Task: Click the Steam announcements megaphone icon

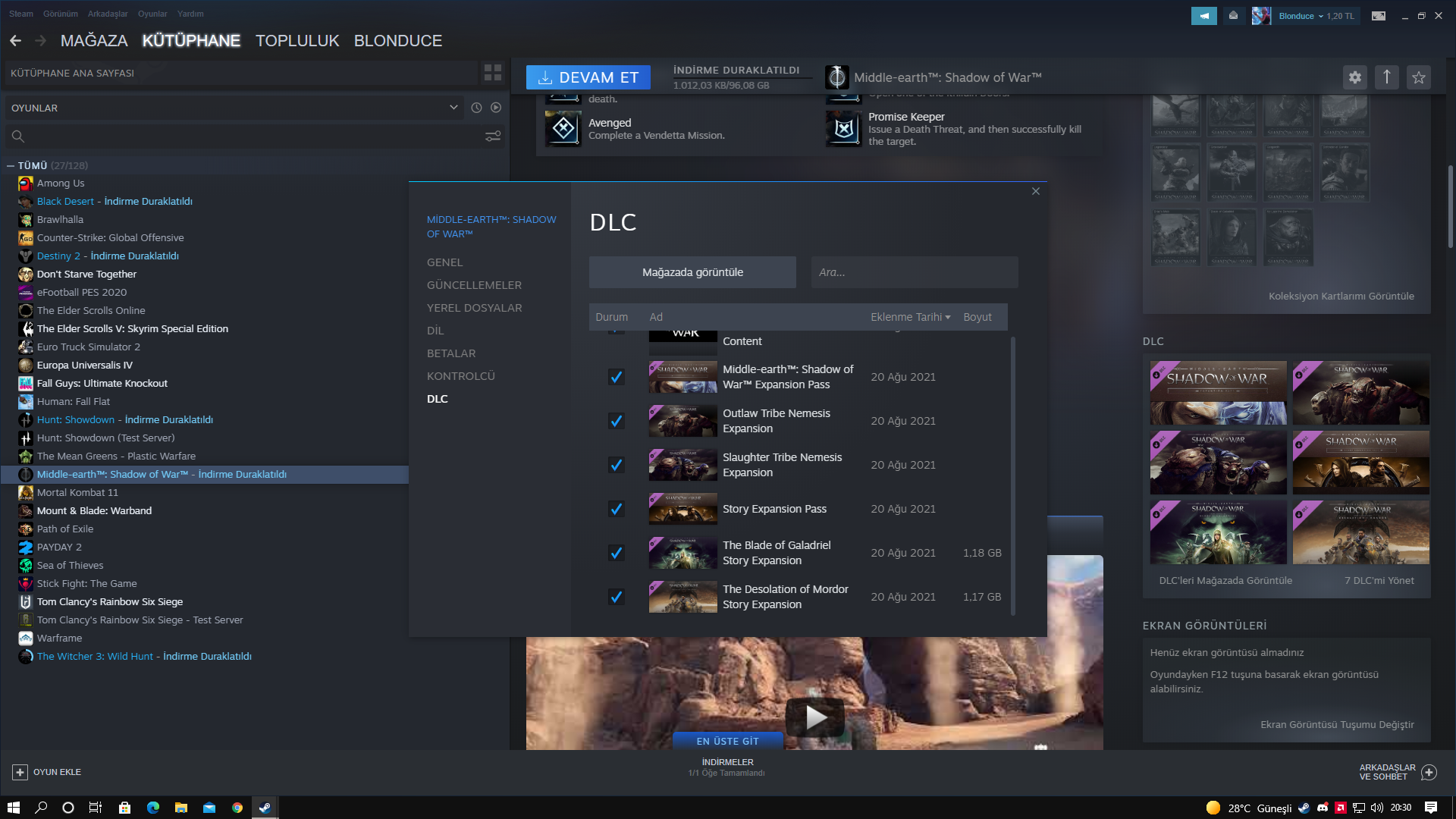Action: click(x=1203, y=15)
